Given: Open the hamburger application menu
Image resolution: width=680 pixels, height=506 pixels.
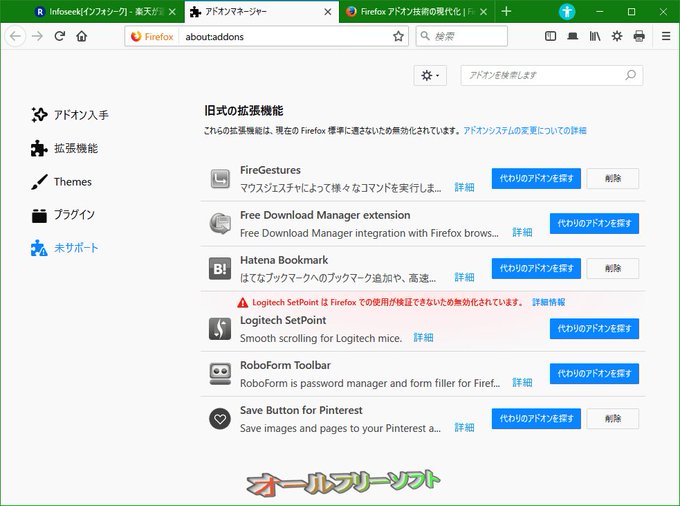Looking at the screenshot, I should (x=666, y=36).
